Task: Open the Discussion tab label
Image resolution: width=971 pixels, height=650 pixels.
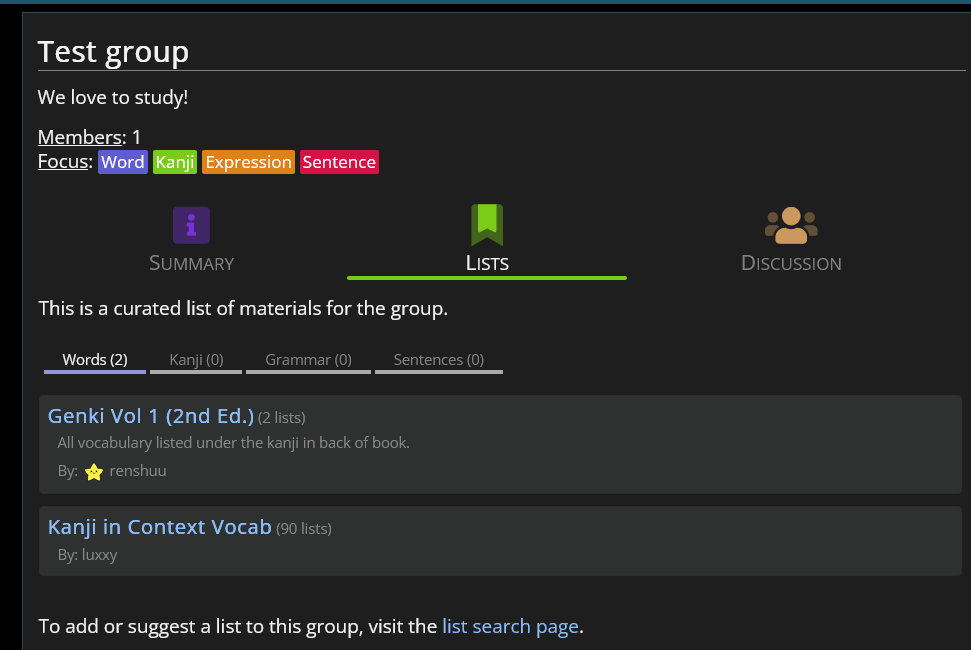Action: pyautogui.click(x=791, y=263)
